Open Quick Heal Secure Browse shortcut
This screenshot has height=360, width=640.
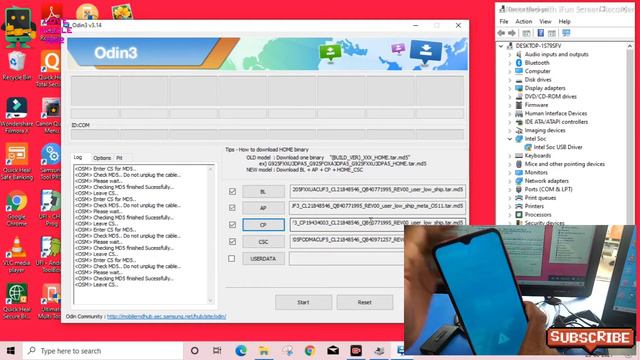click(x=16, y=301)
